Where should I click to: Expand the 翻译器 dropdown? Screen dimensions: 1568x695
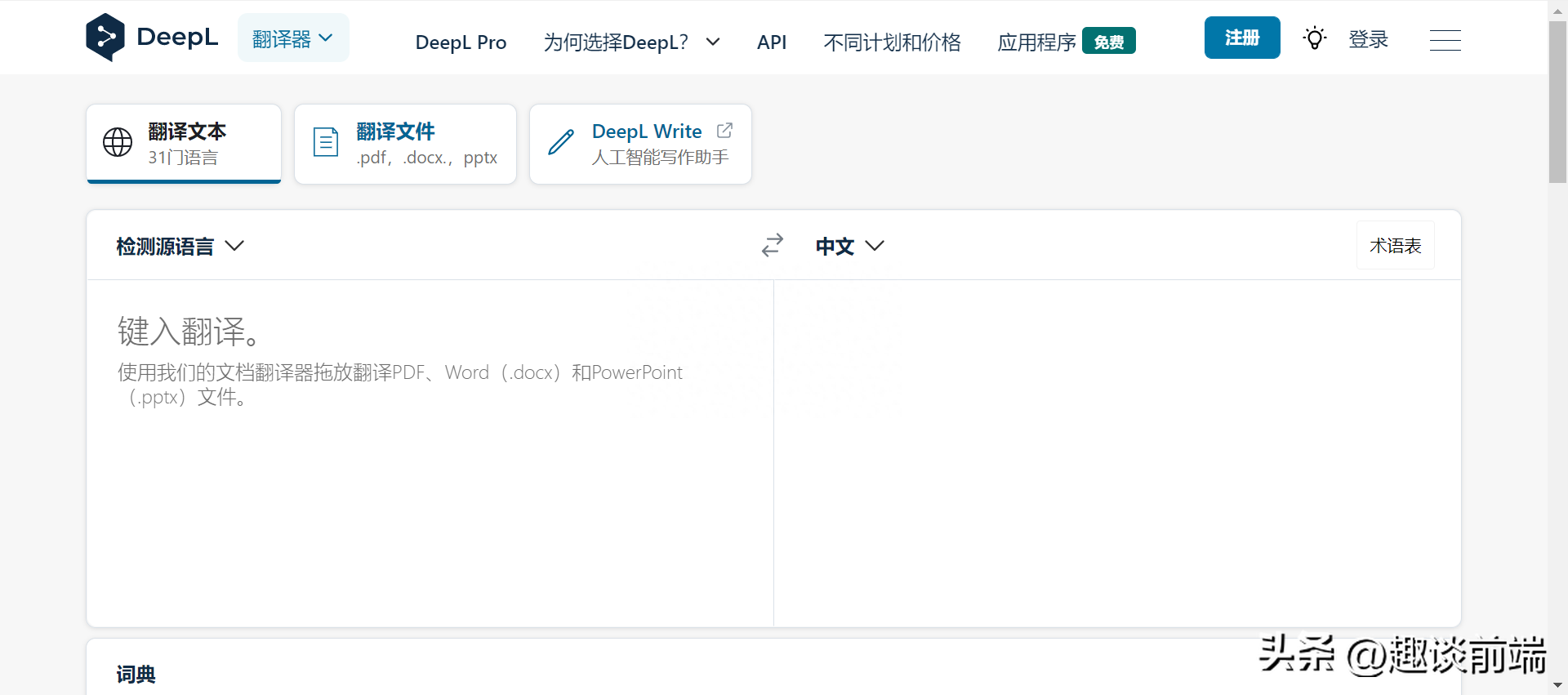coord(293,38)
